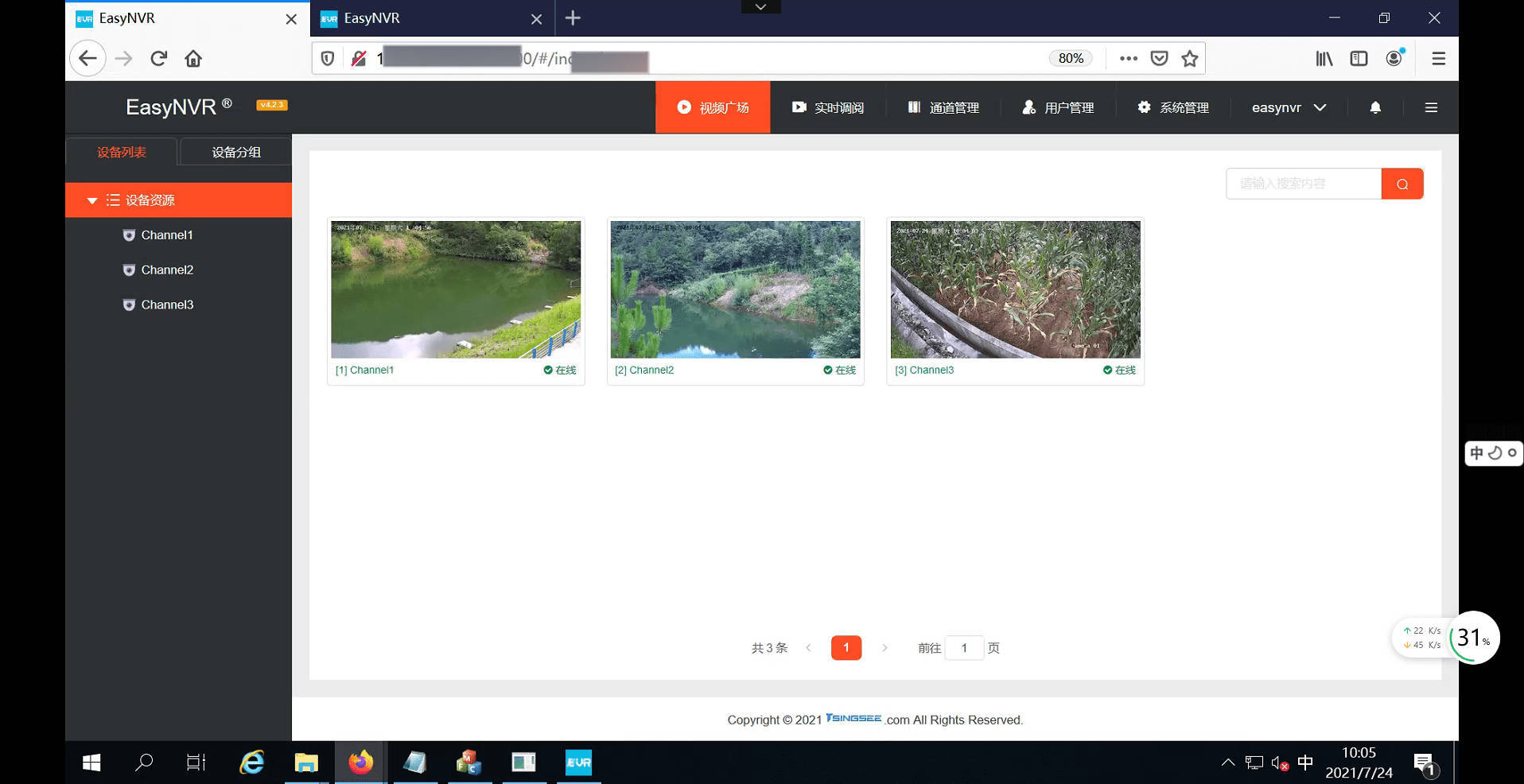Open the Channel3 cornfield video thumbnail
1524x784 pixels.
tap(1015, 289)
